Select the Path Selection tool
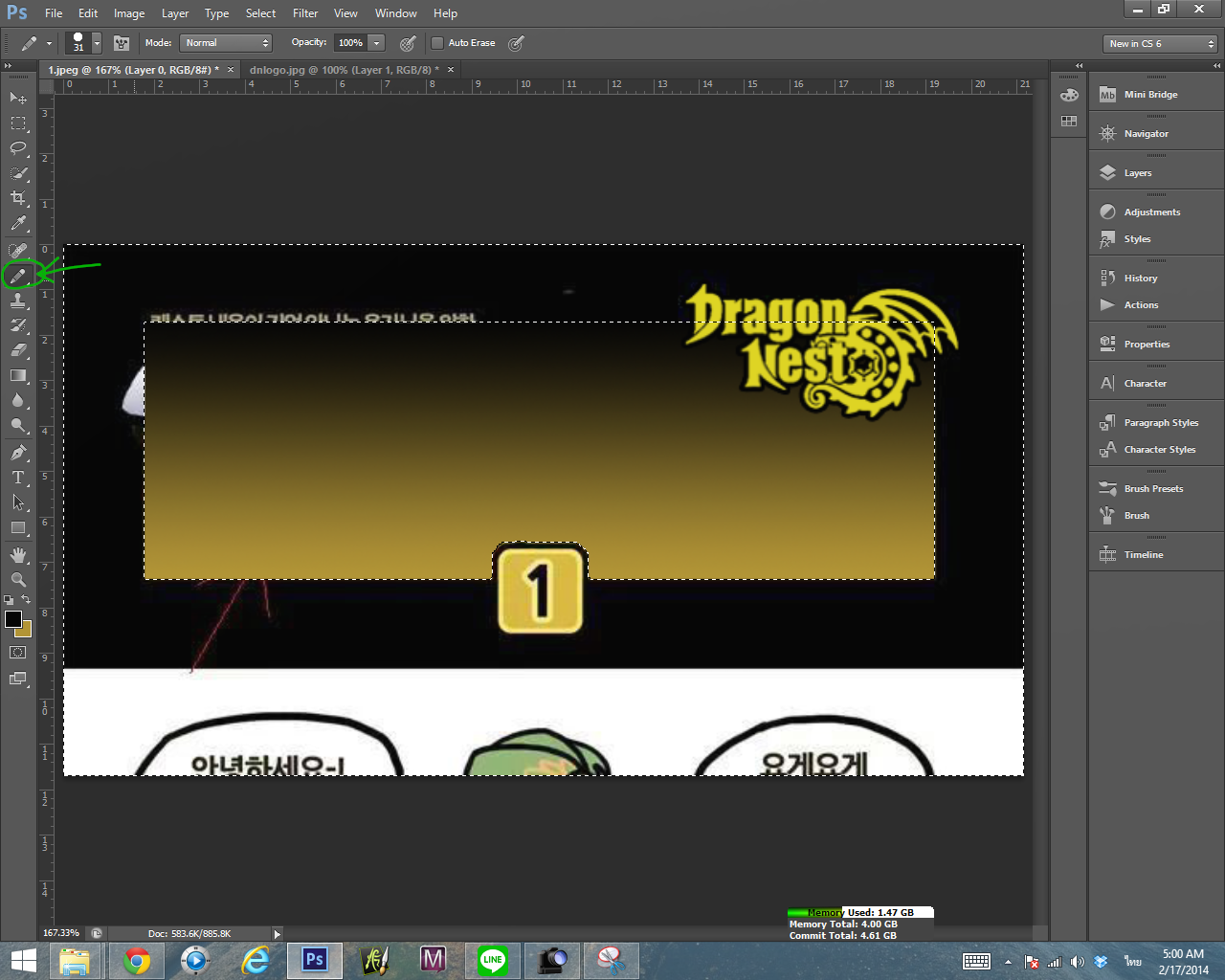1225x980 pixels. 18,502
